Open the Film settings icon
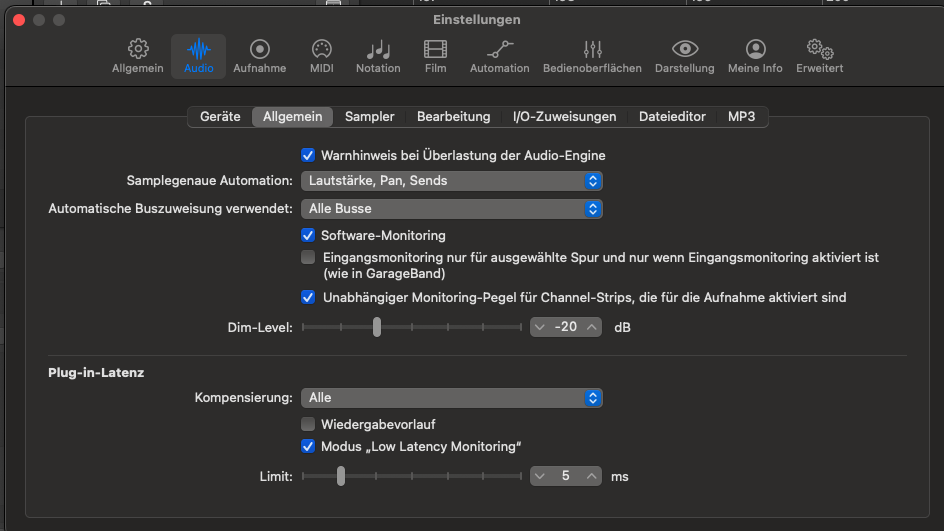 (435, 49)
